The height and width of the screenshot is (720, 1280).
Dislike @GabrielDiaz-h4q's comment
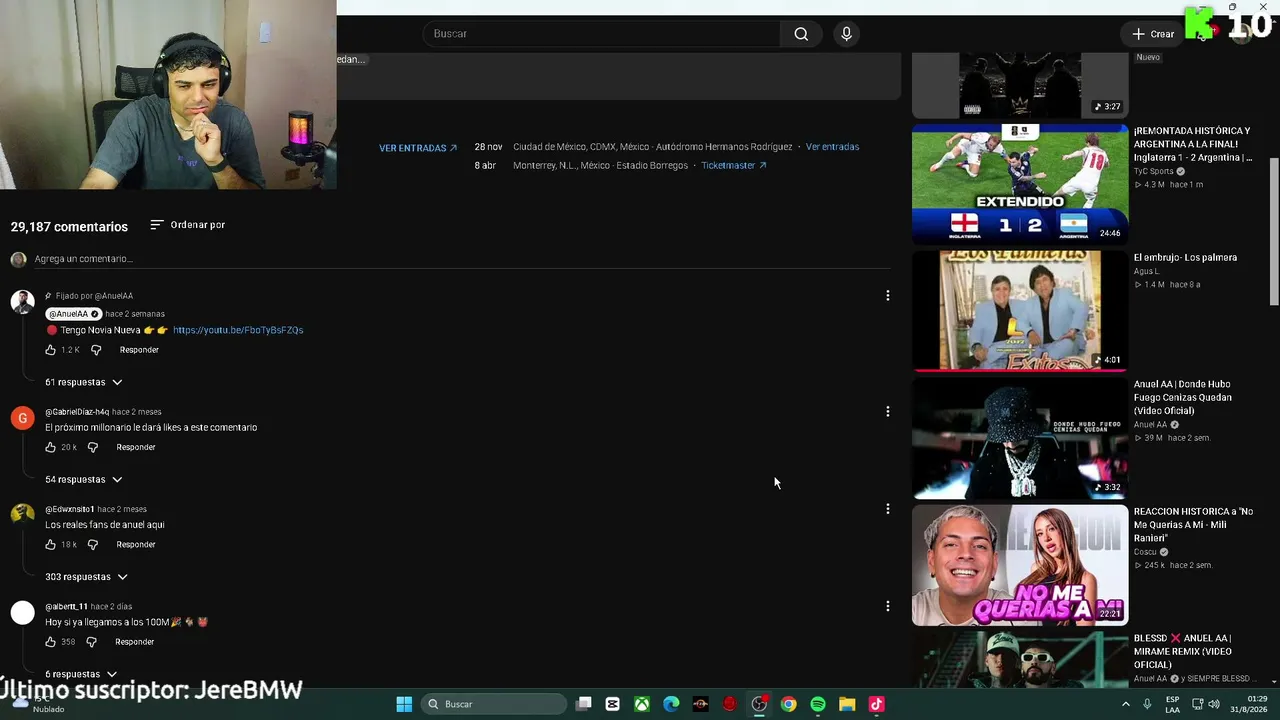tap(93, 447)
